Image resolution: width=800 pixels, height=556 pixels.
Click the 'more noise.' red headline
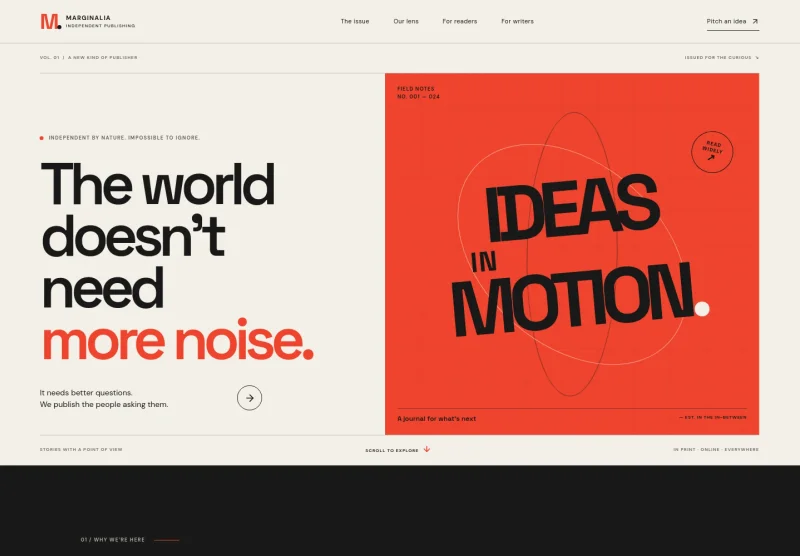178,341
